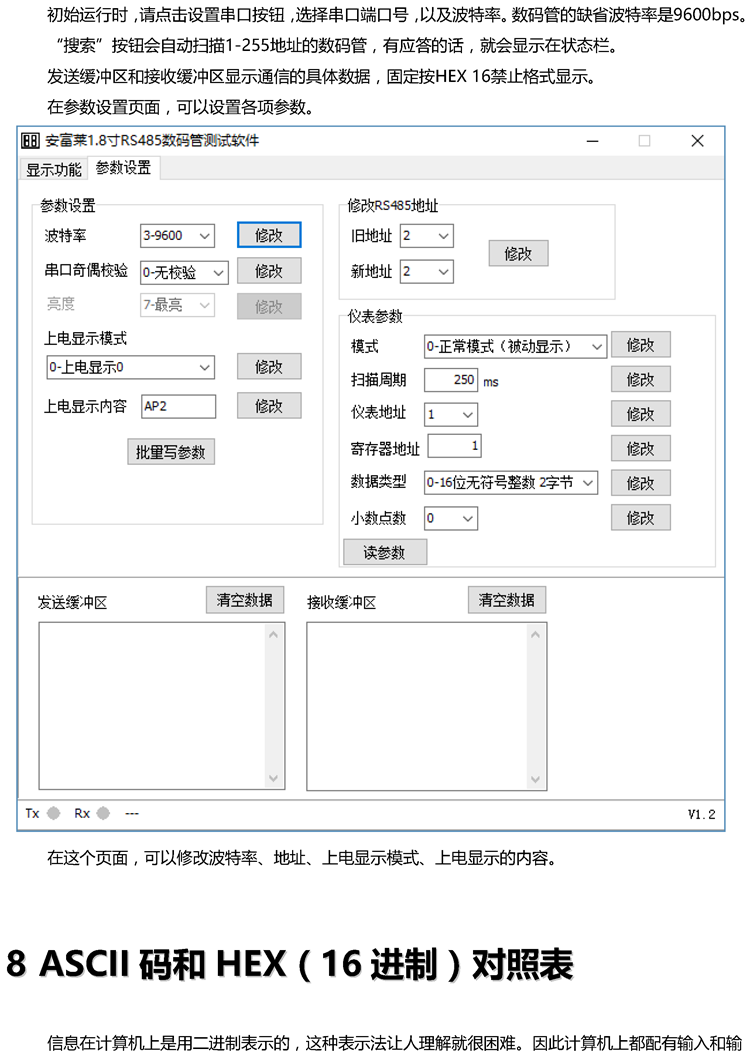Close the 数码管测试软件 window
Image resolution: width=750 pixels, height=1056 pixels.
[x=697, y=141]
